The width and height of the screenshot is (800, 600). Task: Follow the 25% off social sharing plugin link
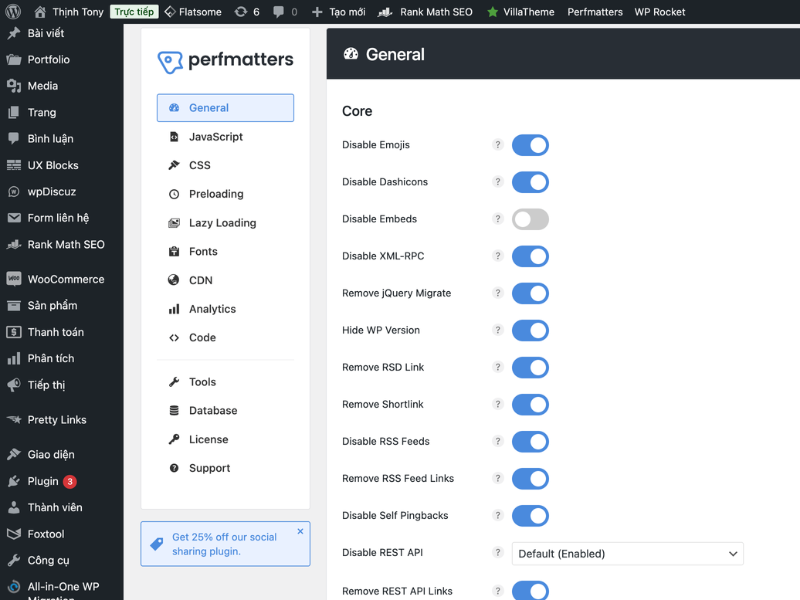(224, 544)
